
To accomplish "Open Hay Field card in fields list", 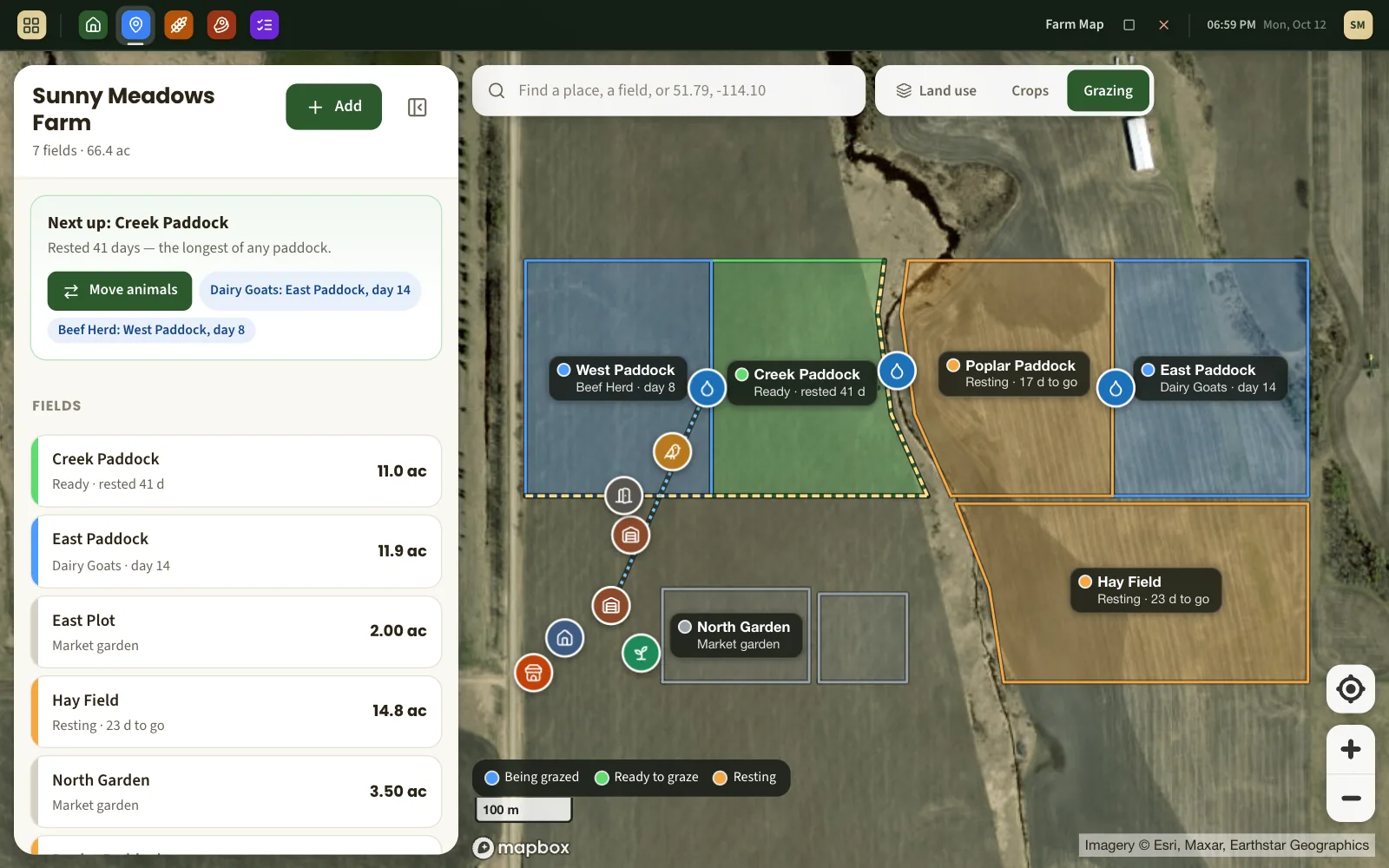I will [x=236, y=712].
